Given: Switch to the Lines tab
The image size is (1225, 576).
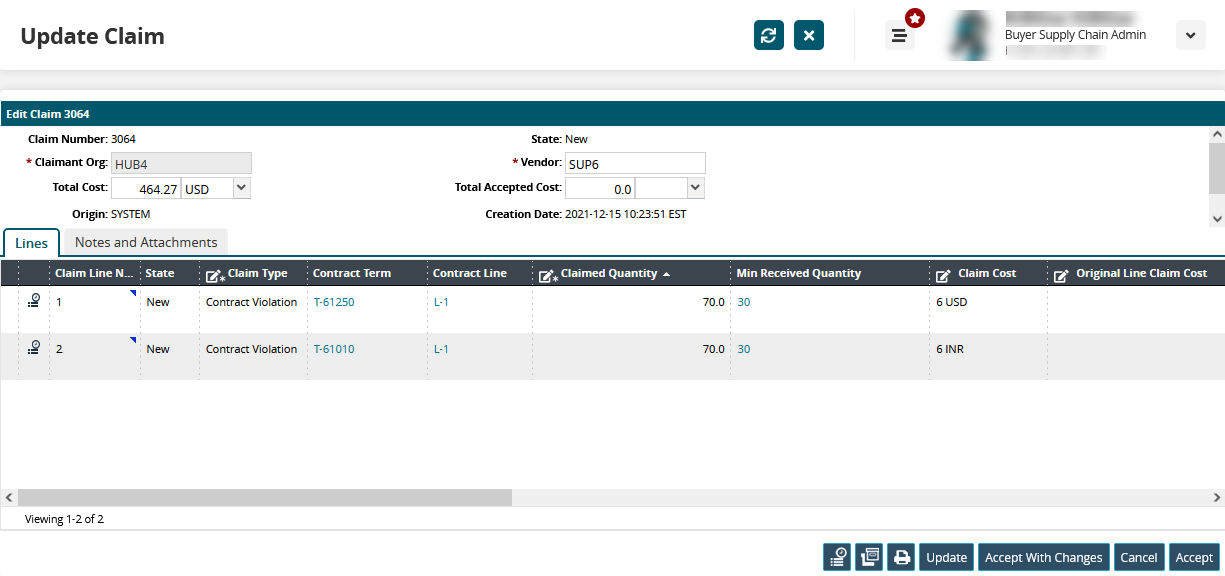Looking at the screenshot, I should pos(32,243).
